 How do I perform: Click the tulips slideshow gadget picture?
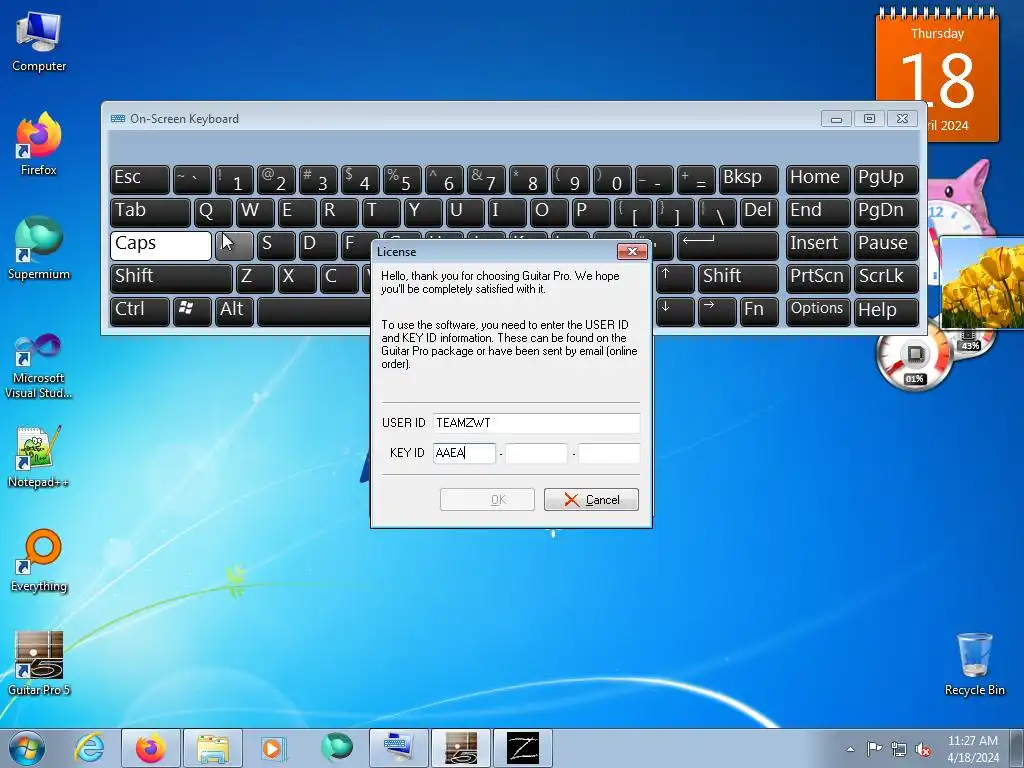(982, 283)
